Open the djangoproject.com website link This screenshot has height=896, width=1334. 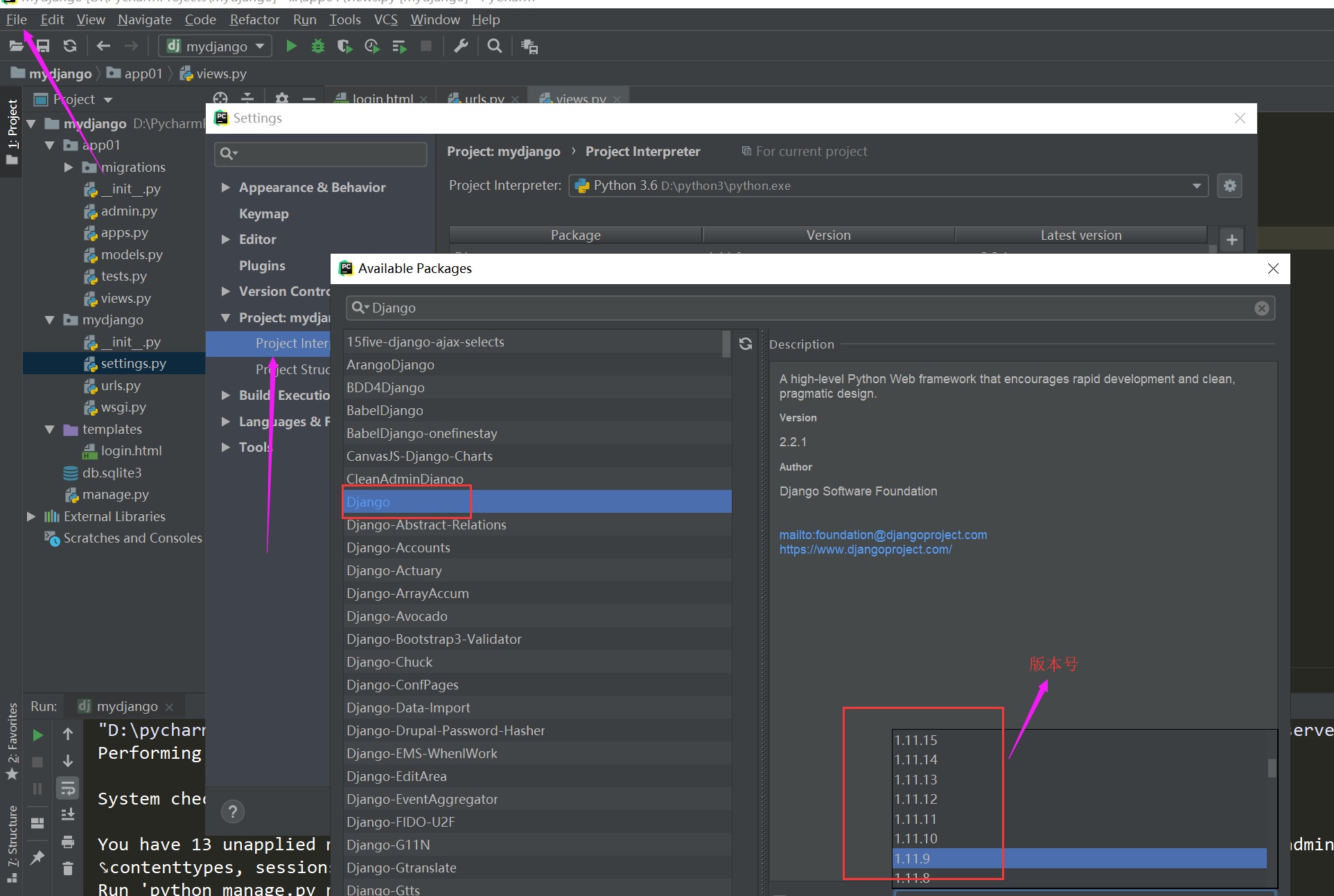[866, 550]
